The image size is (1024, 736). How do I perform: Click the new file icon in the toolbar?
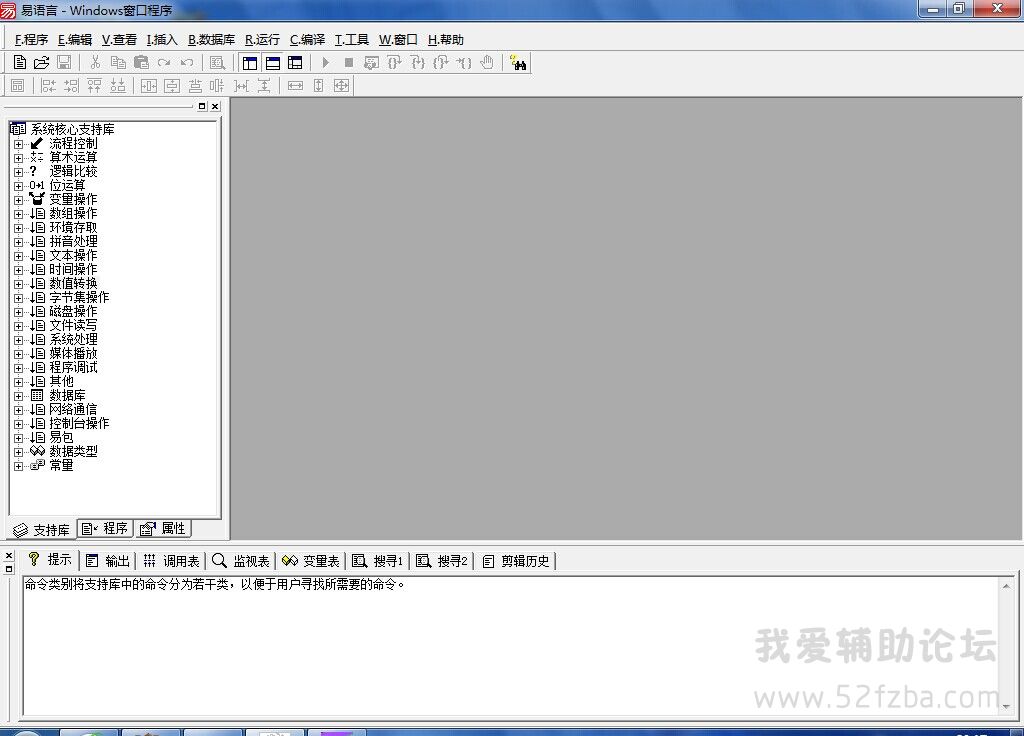click(20, 63)
